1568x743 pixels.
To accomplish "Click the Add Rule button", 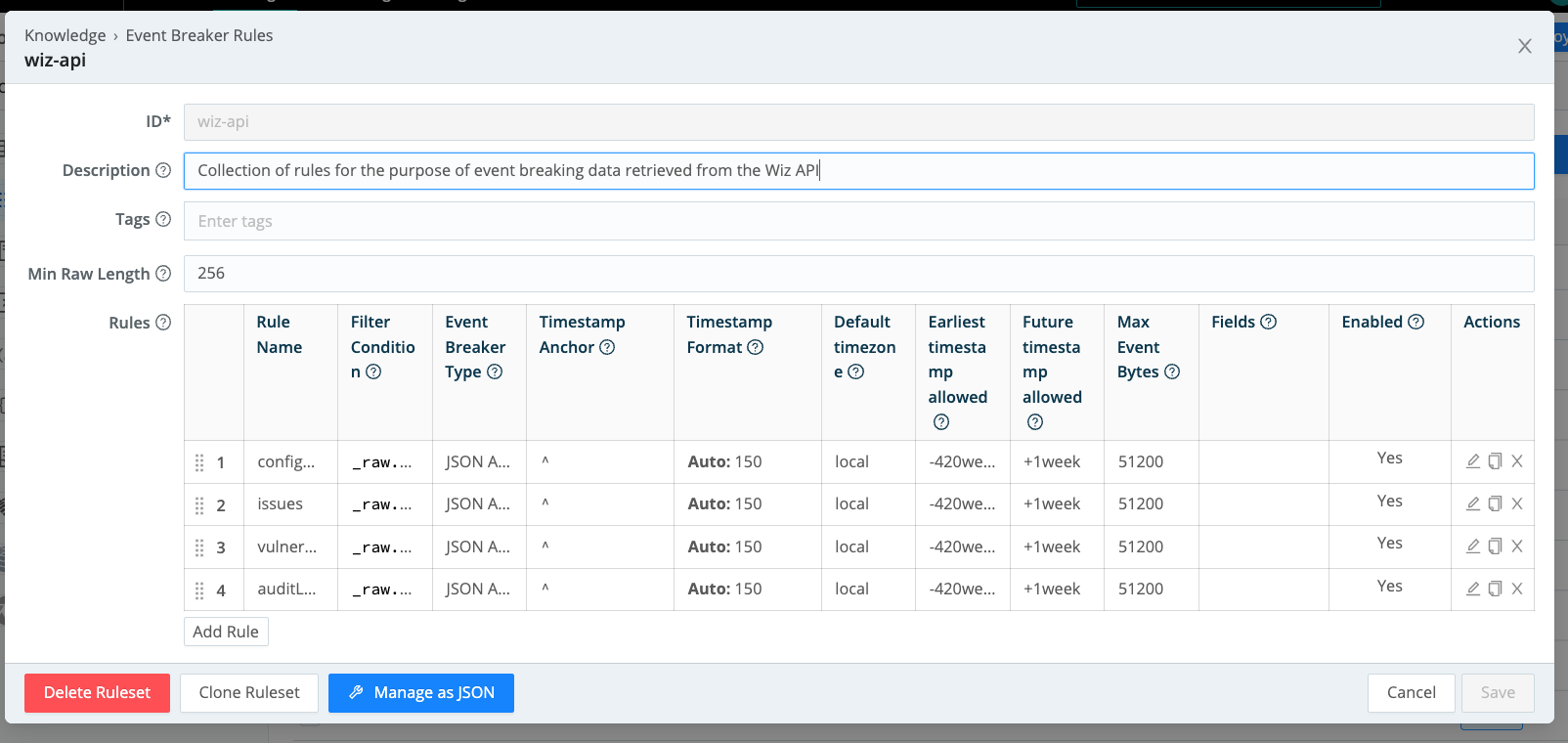I will (x=226, y=632).
